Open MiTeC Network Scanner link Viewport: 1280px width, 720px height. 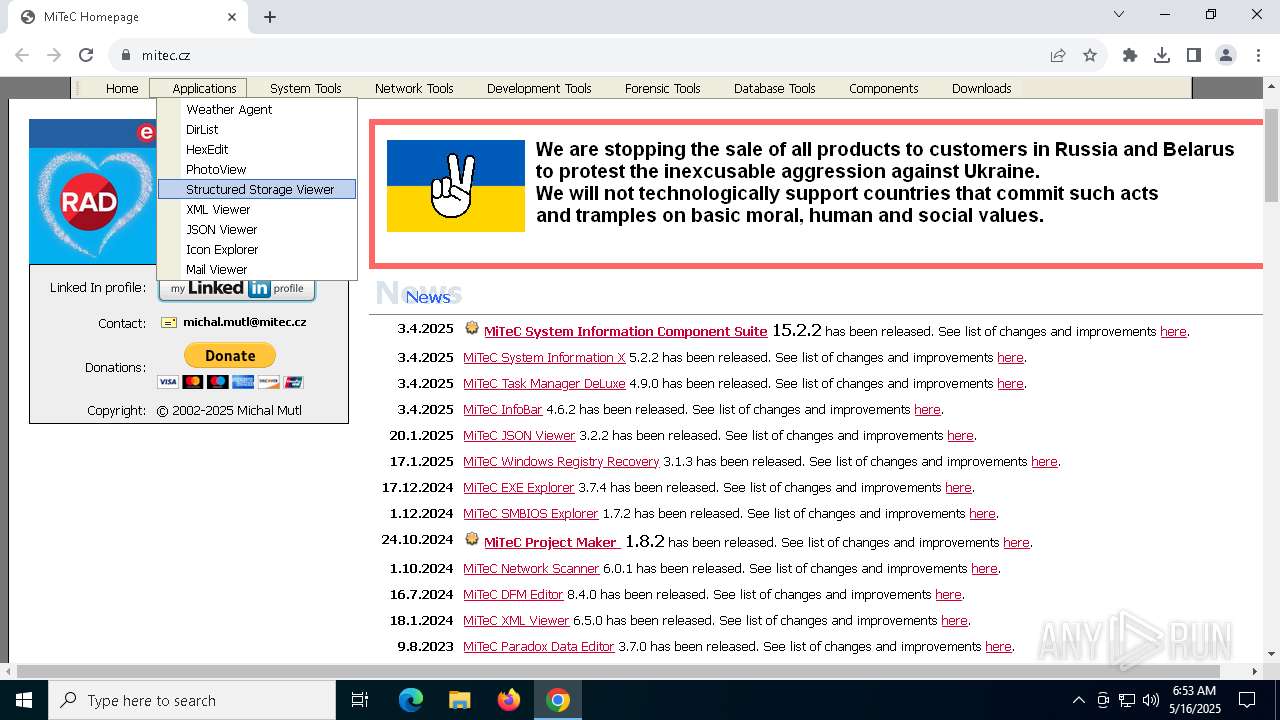(x=531, y=568)
